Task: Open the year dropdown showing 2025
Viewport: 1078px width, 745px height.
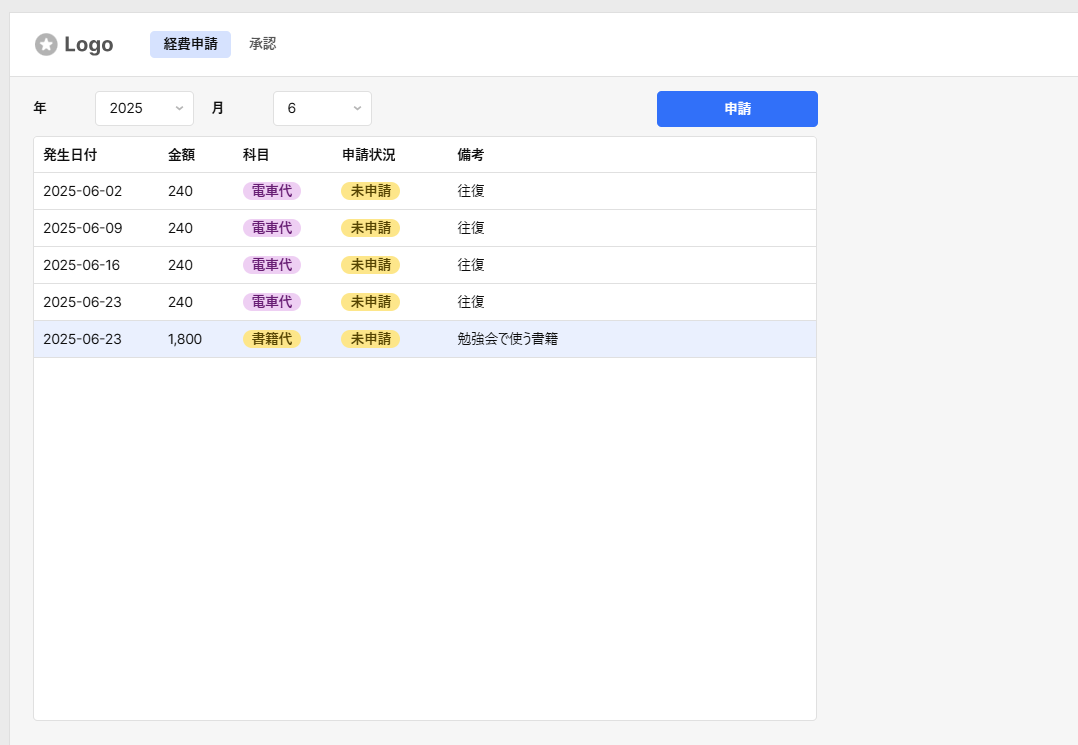Action: pos(143,108)
